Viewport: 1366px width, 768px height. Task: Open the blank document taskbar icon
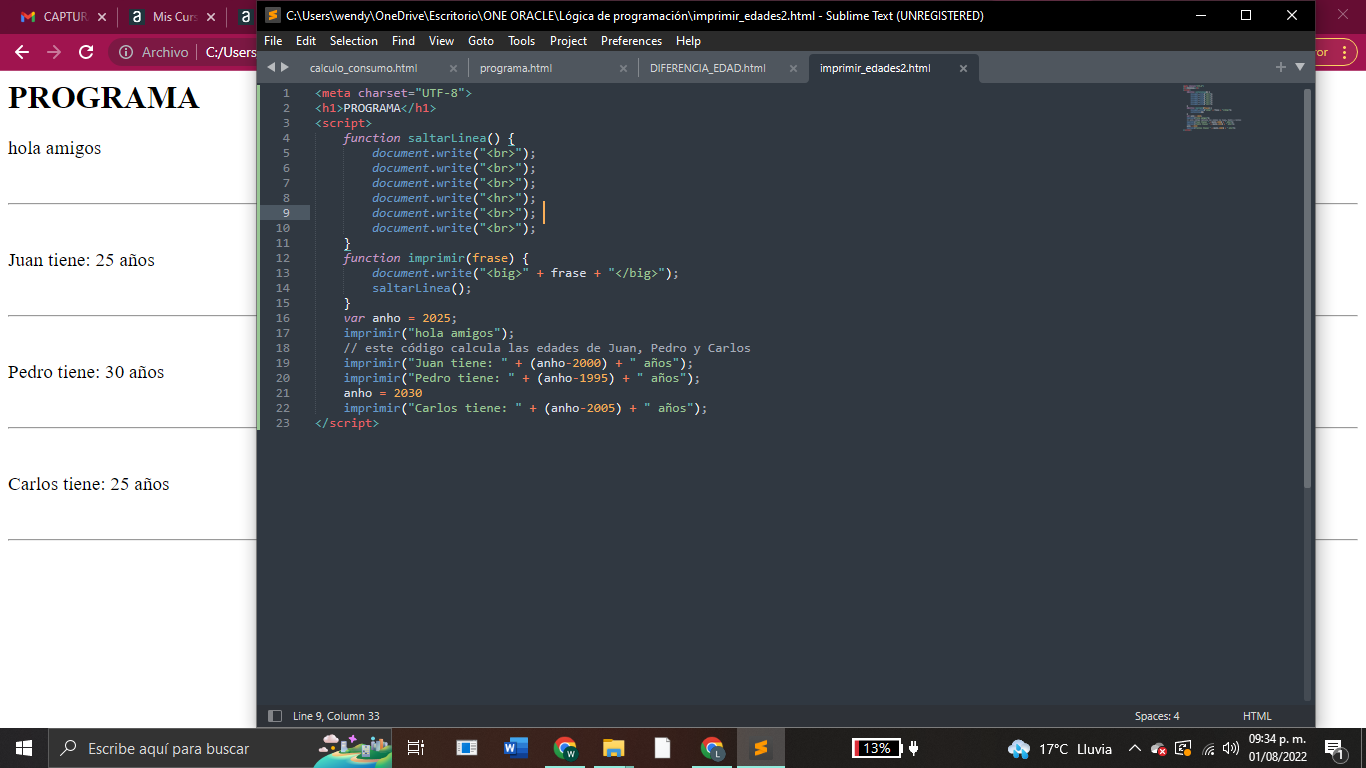point(662,748)
